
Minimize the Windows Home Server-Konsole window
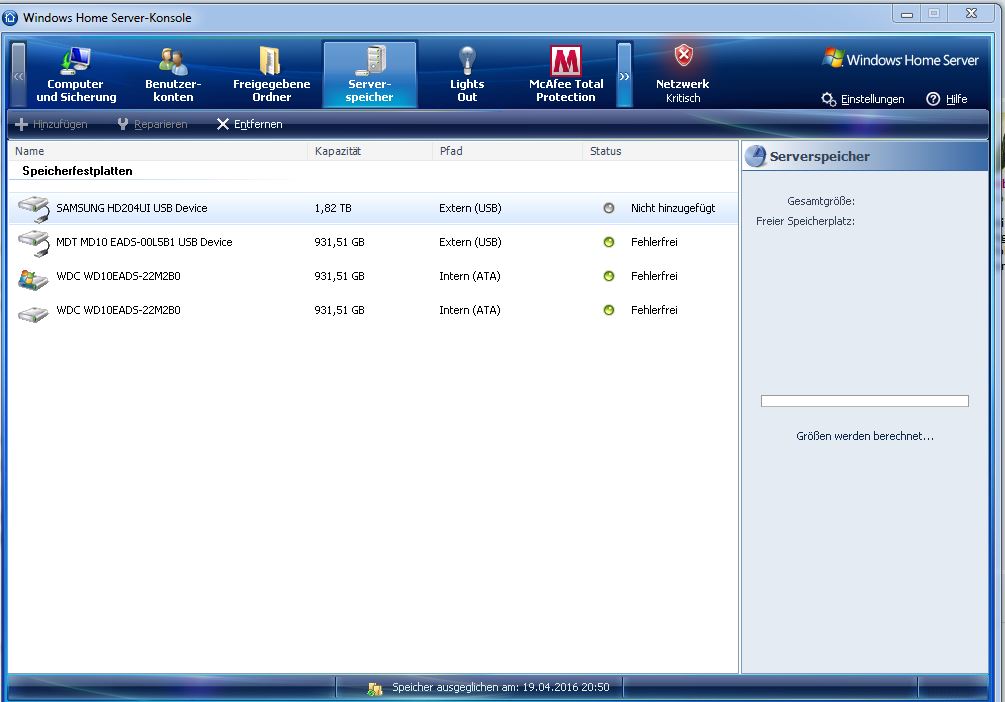tap(907, 14)
